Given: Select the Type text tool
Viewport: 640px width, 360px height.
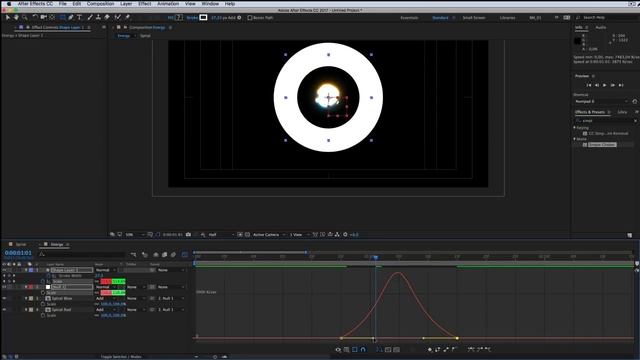Looking at the screenshot, I should click(x=80, y=18).
